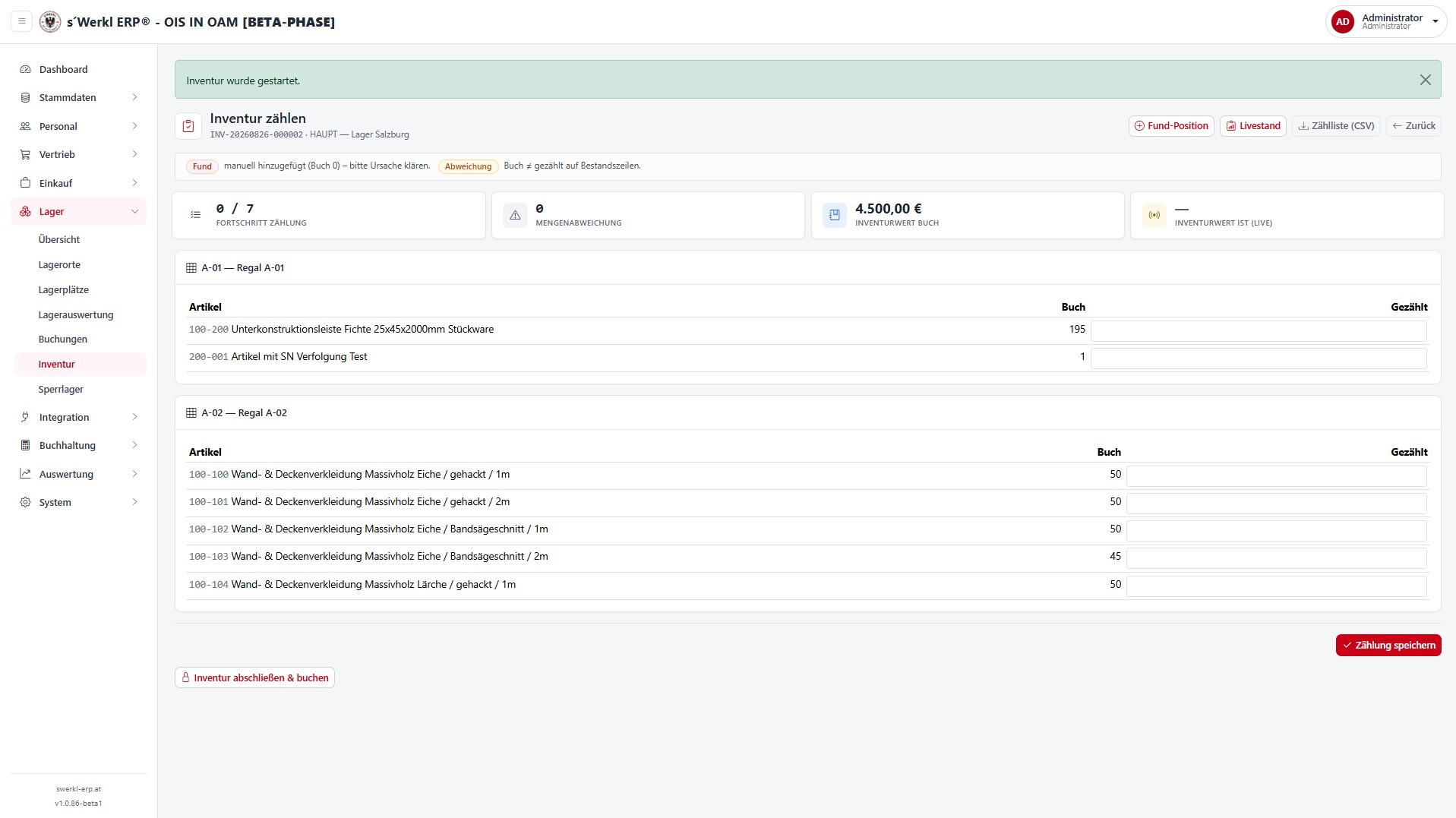
Task: Dismiss the 'Inventur wurde gestartet' alert
Action: (1425, 80)
